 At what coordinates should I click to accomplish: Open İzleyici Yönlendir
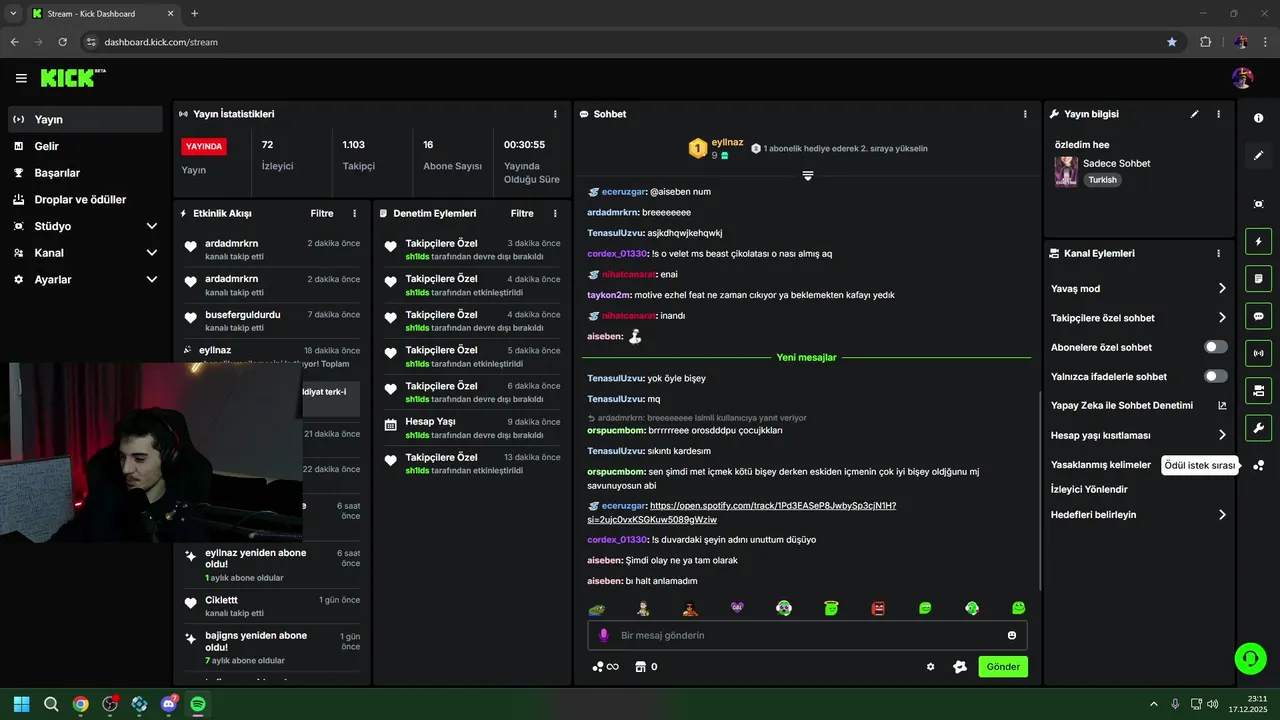(1089, 489)
